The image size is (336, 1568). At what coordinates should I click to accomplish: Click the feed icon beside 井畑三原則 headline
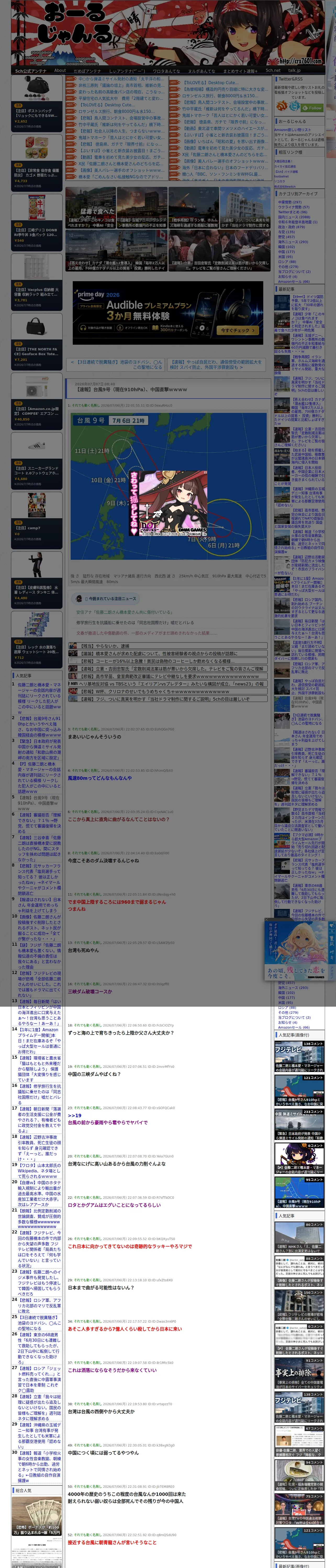click(71, 85)
